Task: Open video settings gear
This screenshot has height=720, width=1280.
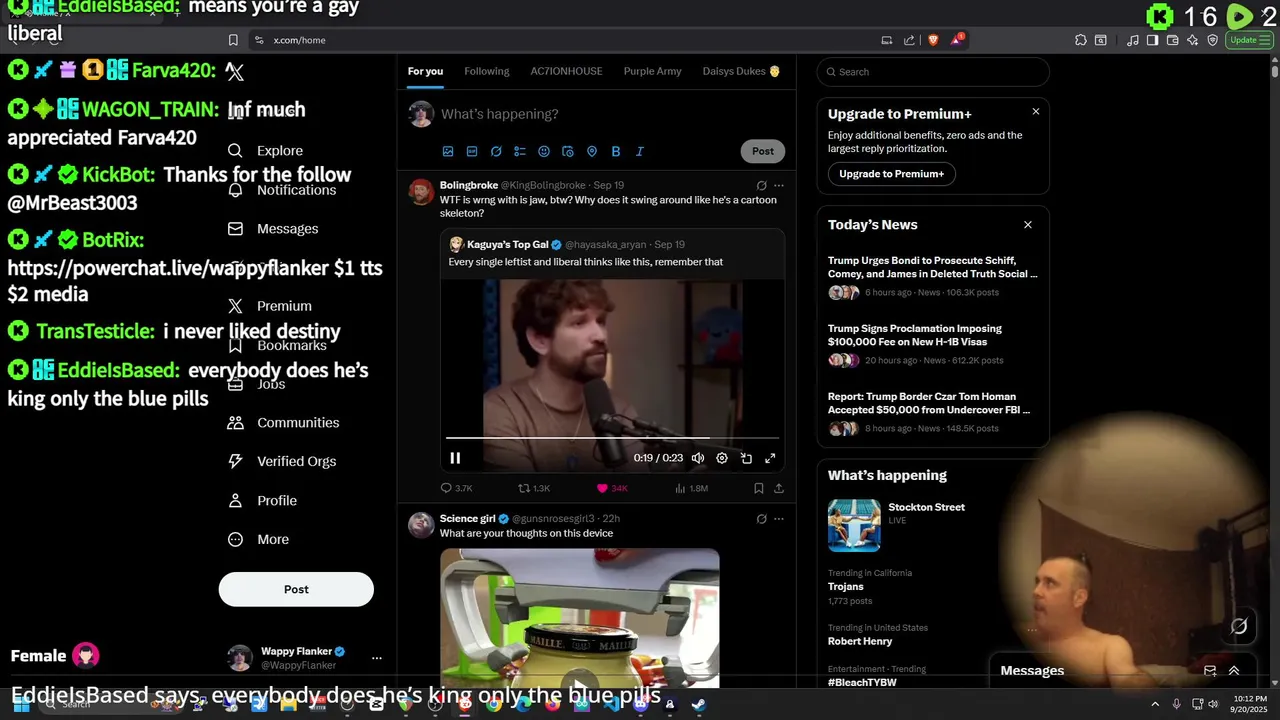Action: click(x=722, y=458)
